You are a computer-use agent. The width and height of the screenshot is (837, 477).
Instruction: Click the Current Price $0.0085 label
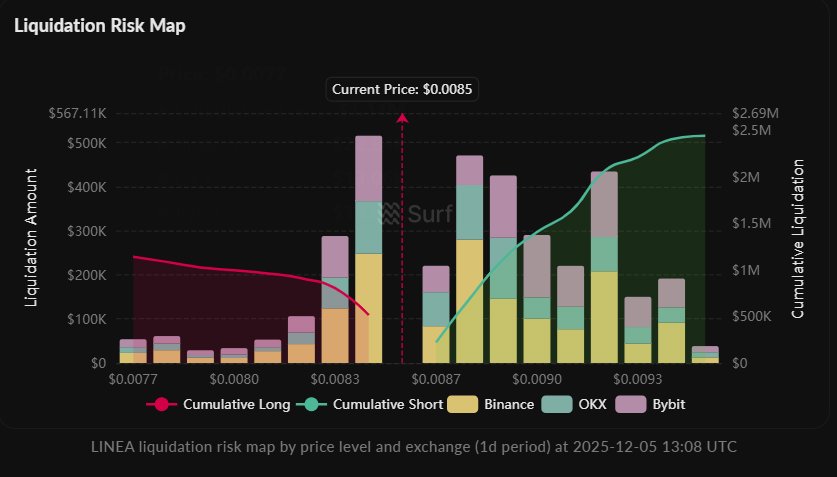click(x=403, y=89)
